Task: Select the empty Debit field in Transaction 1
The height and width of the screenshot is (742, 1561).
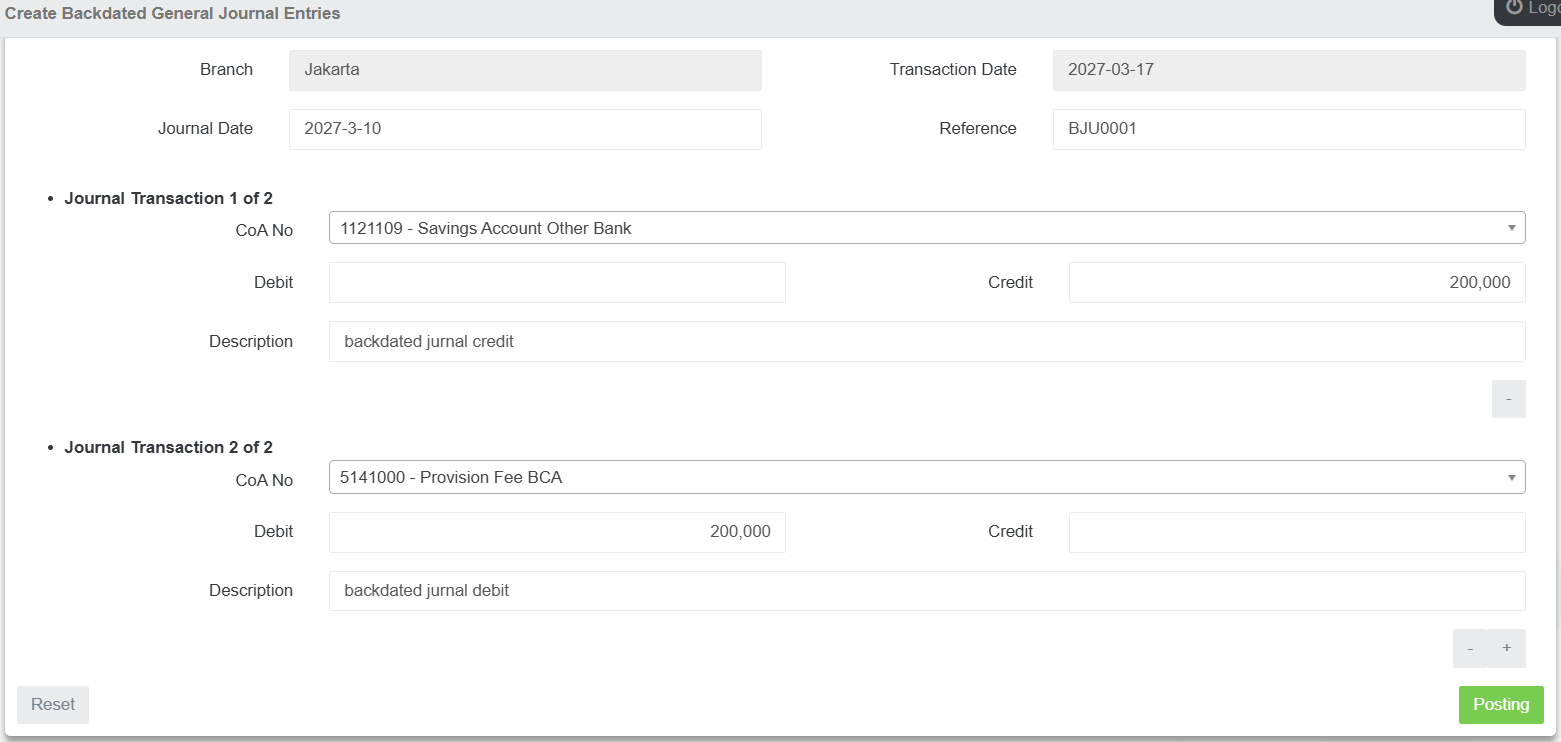Action: 557,282
